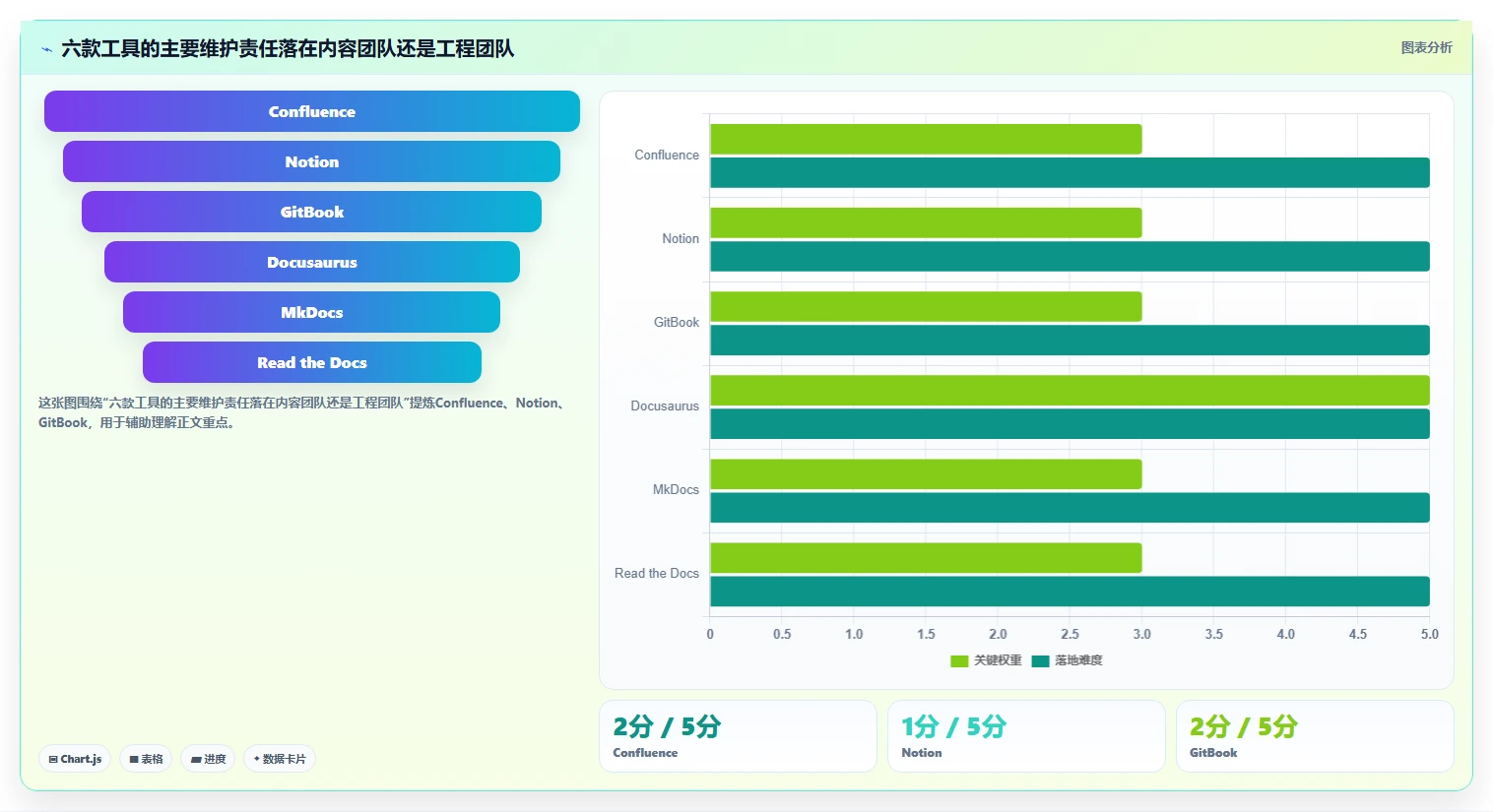Select the GitBook funnel bar
1493x812 pixels.
pos(311,212)
